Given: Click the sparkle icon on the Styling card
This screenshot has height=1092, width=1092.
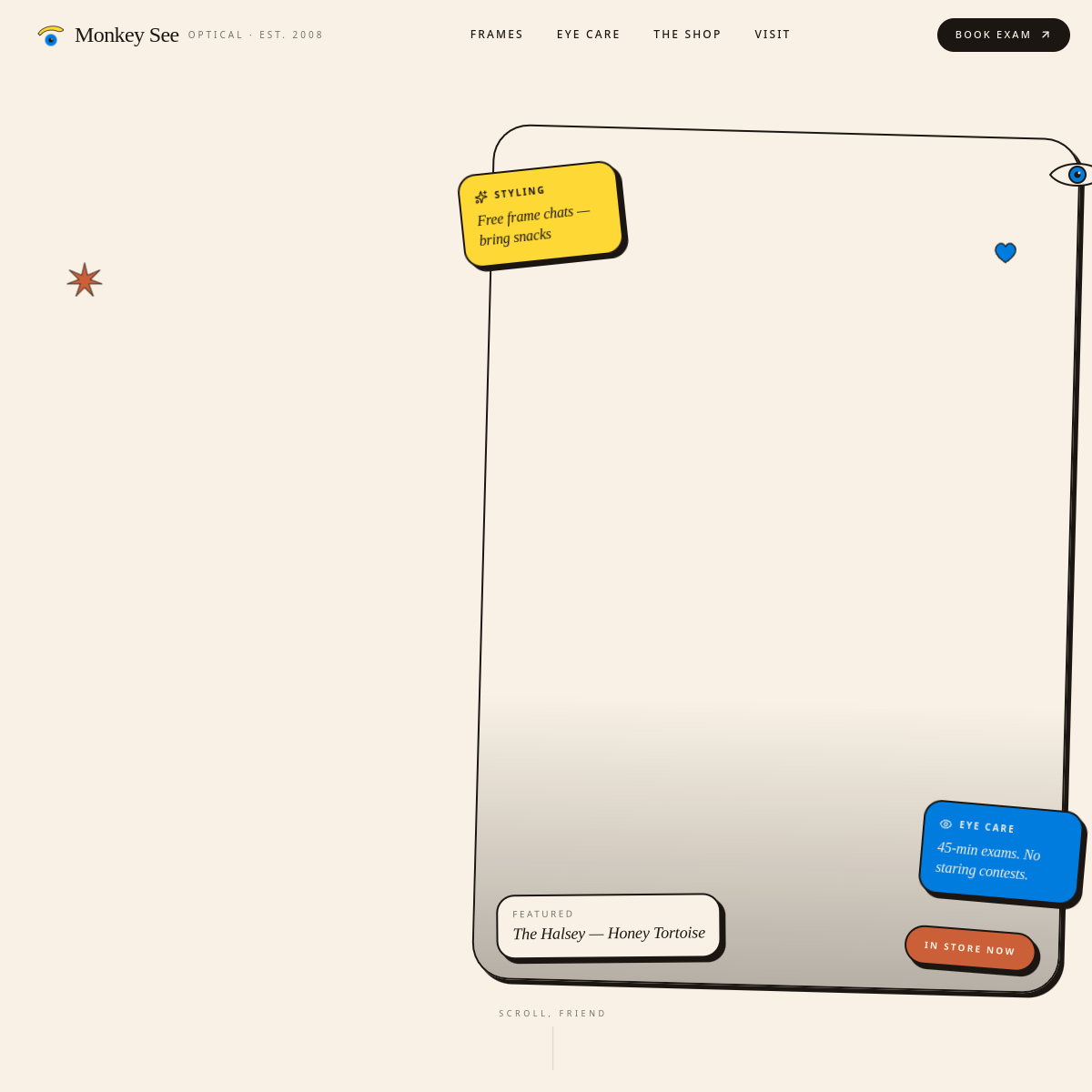Looking at the screenshot, I should (x=481, y=197).
